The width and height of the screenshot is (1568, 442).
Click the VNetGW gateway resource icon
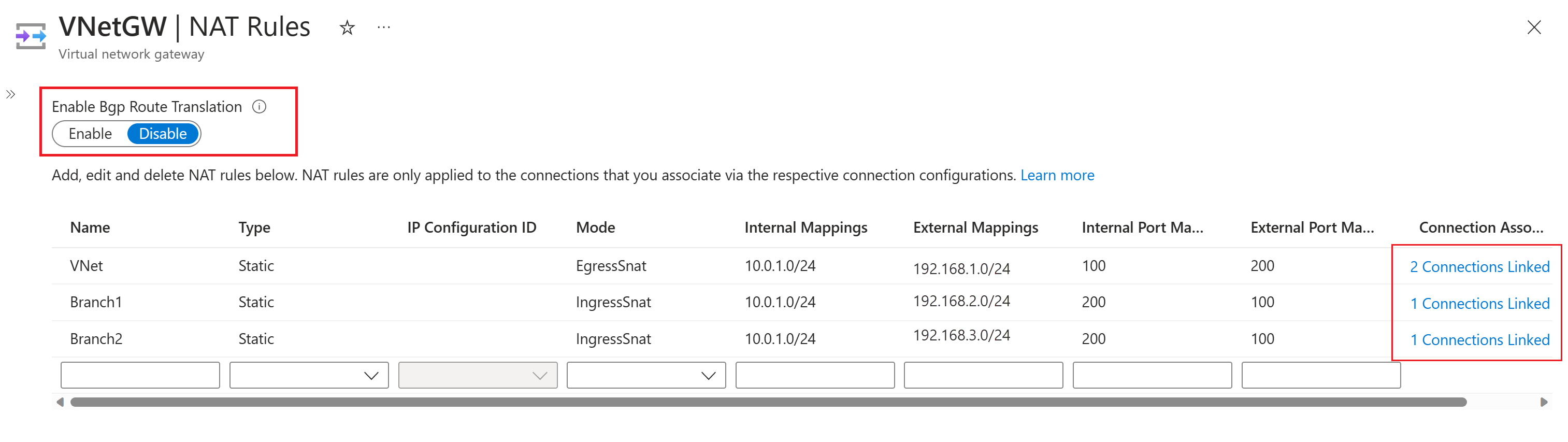coord(31,36)
